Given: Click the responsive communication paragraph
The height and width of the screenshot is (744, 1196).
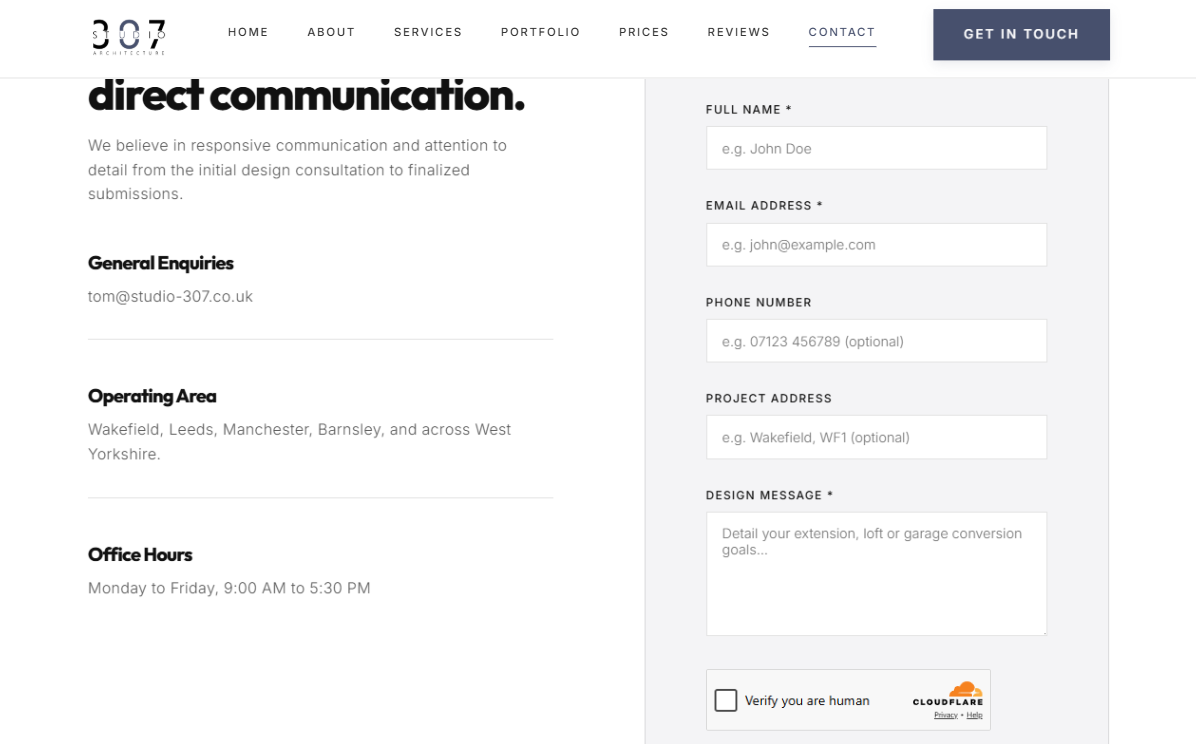Looking at the screenshot, I should coord(297,169).
